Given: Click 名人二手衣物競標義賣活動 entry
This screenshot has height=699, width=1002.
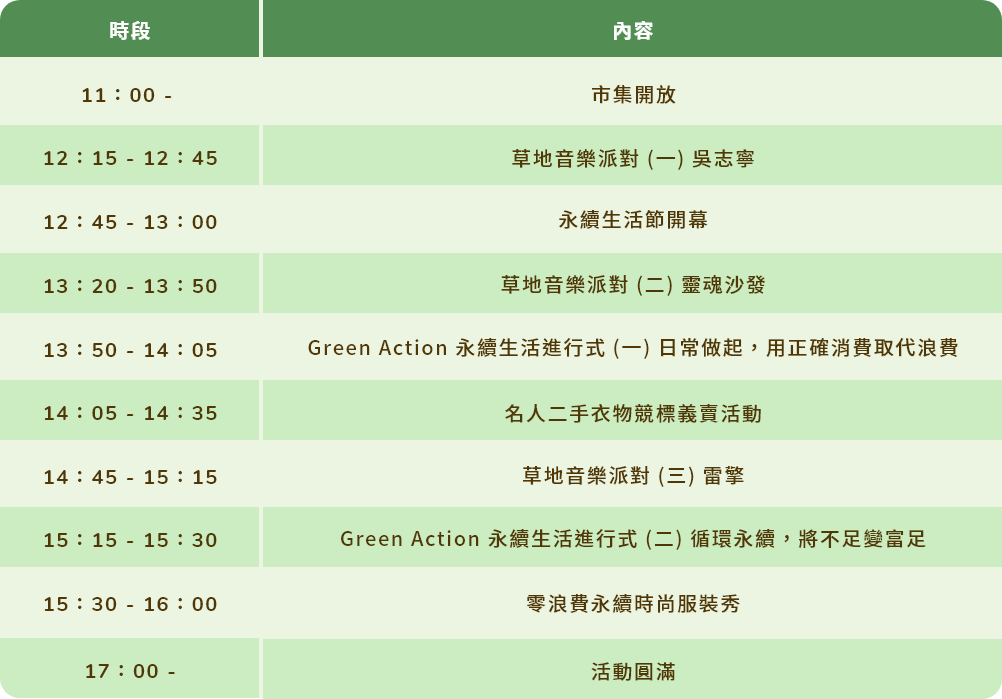Looking at the screenshot, I should [x=633, y=413].
